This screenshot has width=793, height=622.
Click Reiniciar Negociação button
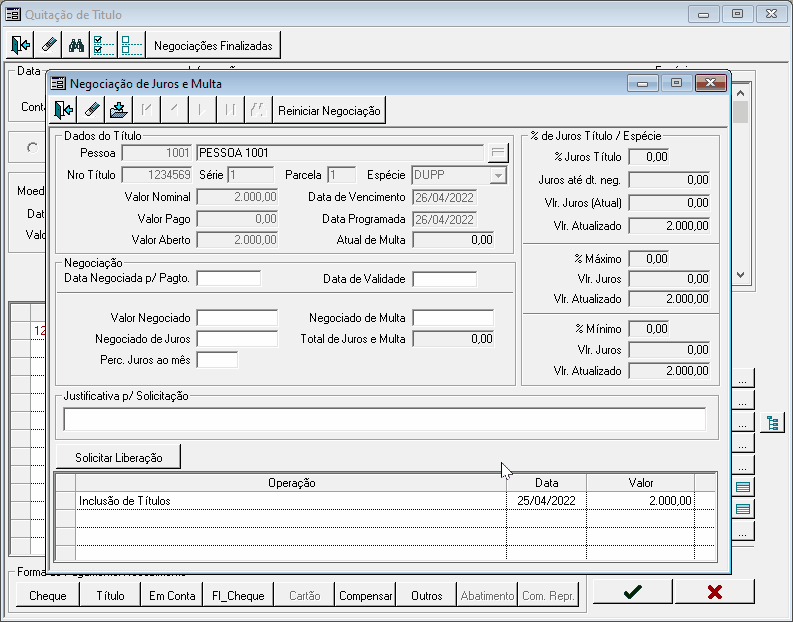click(x=329, y=110)
